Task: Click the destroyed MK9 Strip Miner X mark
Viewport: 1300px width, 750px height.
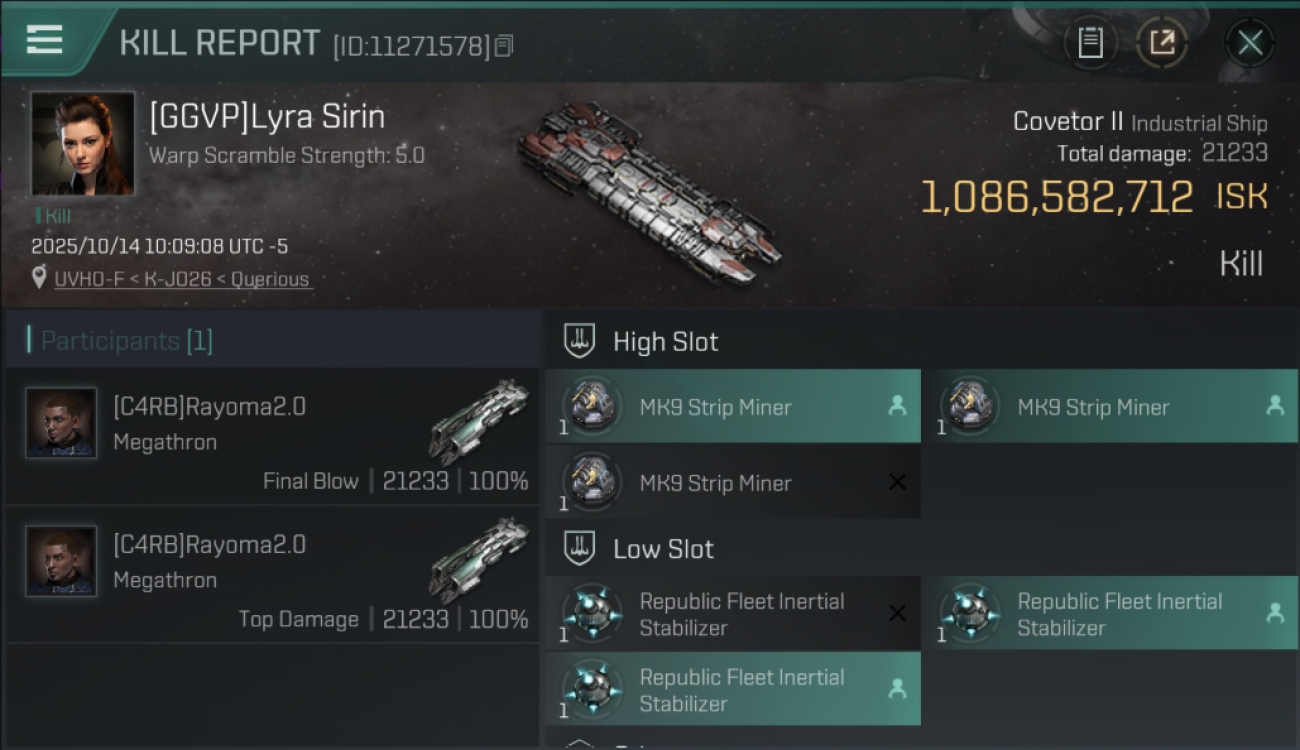Action: click(x=897, y=482)
